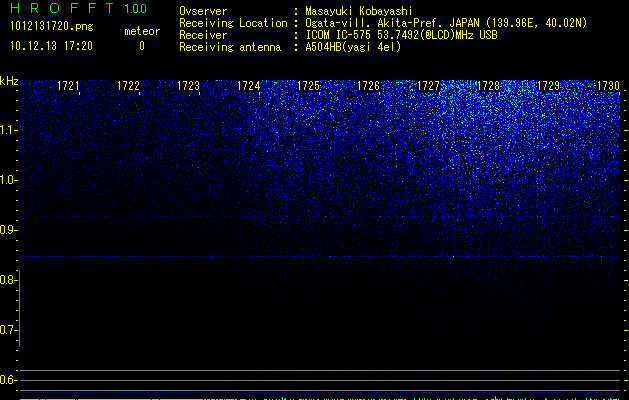Click the meteor label

click(x=142, y=31)
